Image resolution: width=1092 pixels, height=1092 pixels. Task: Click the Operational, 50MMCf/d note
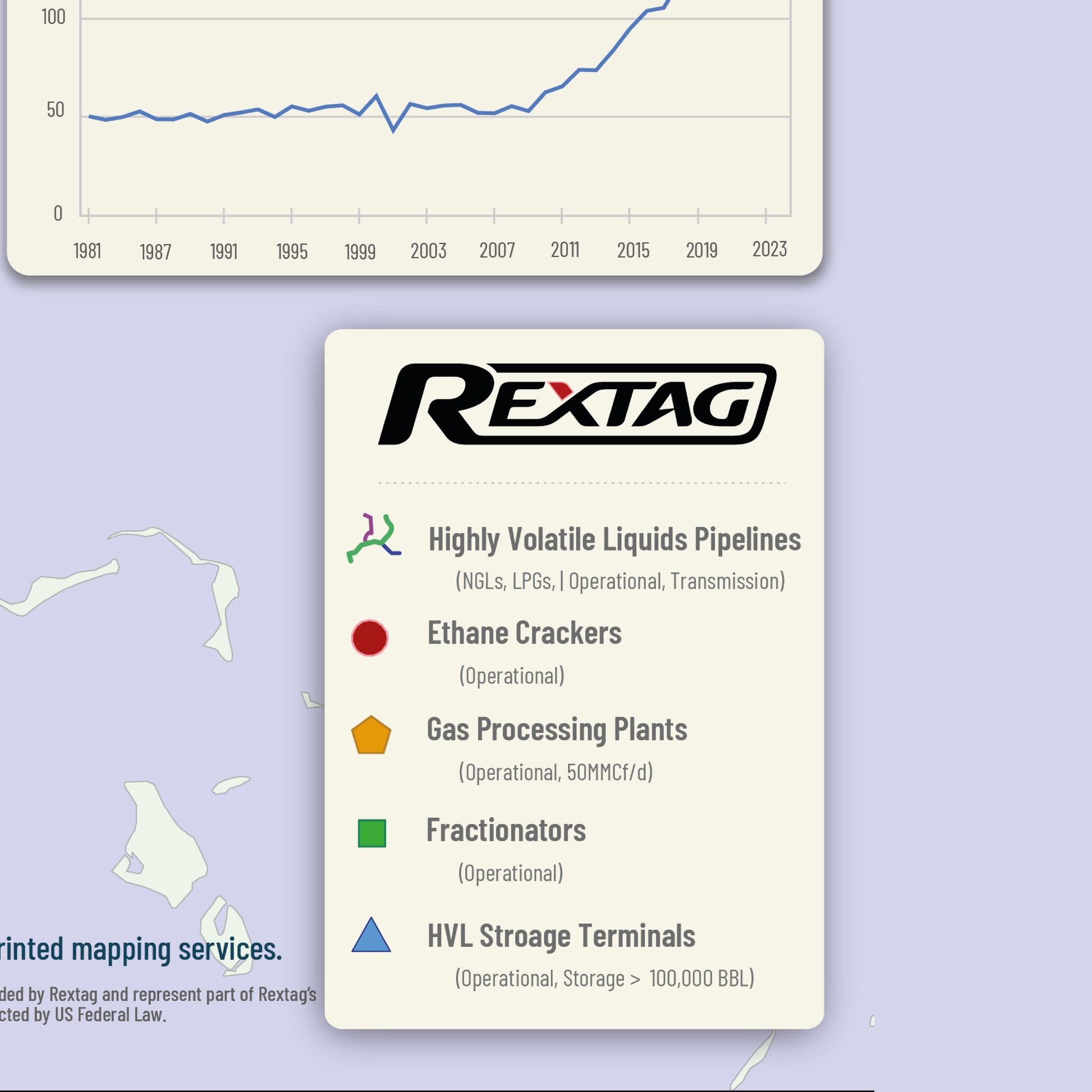pyautogui.click(x=556, y=772)
